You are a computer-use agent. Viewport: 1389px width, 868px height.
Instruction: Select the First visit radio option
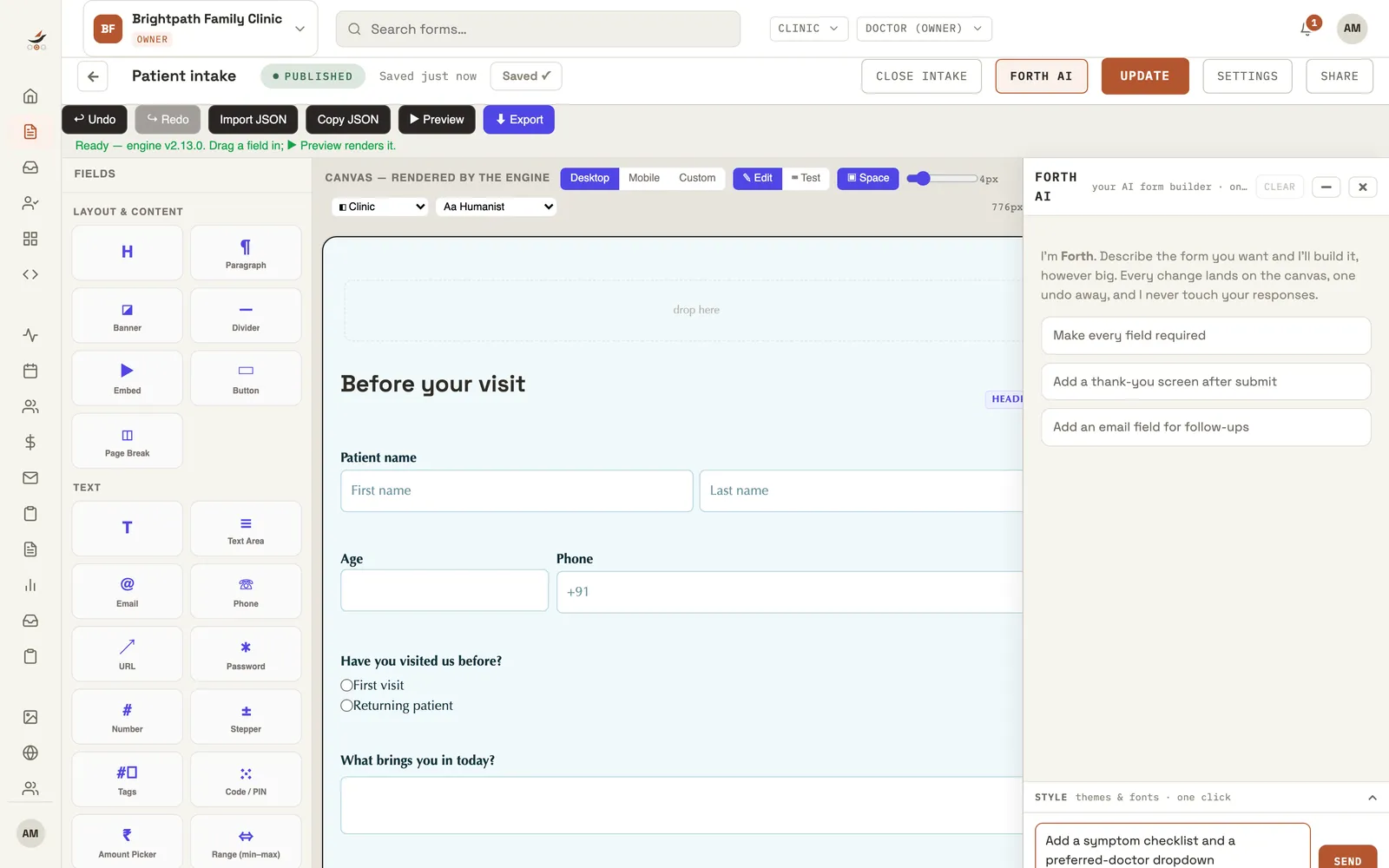click(x=346, y=685)
